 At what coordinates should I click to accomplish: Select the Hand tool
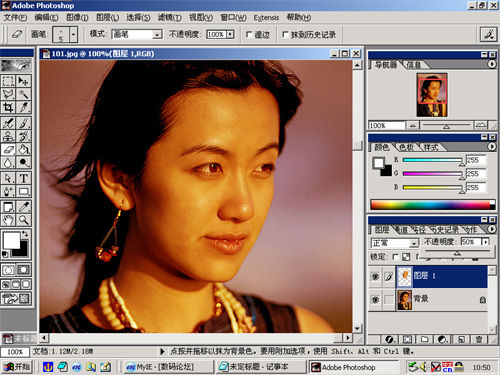[x=8, y=220]
